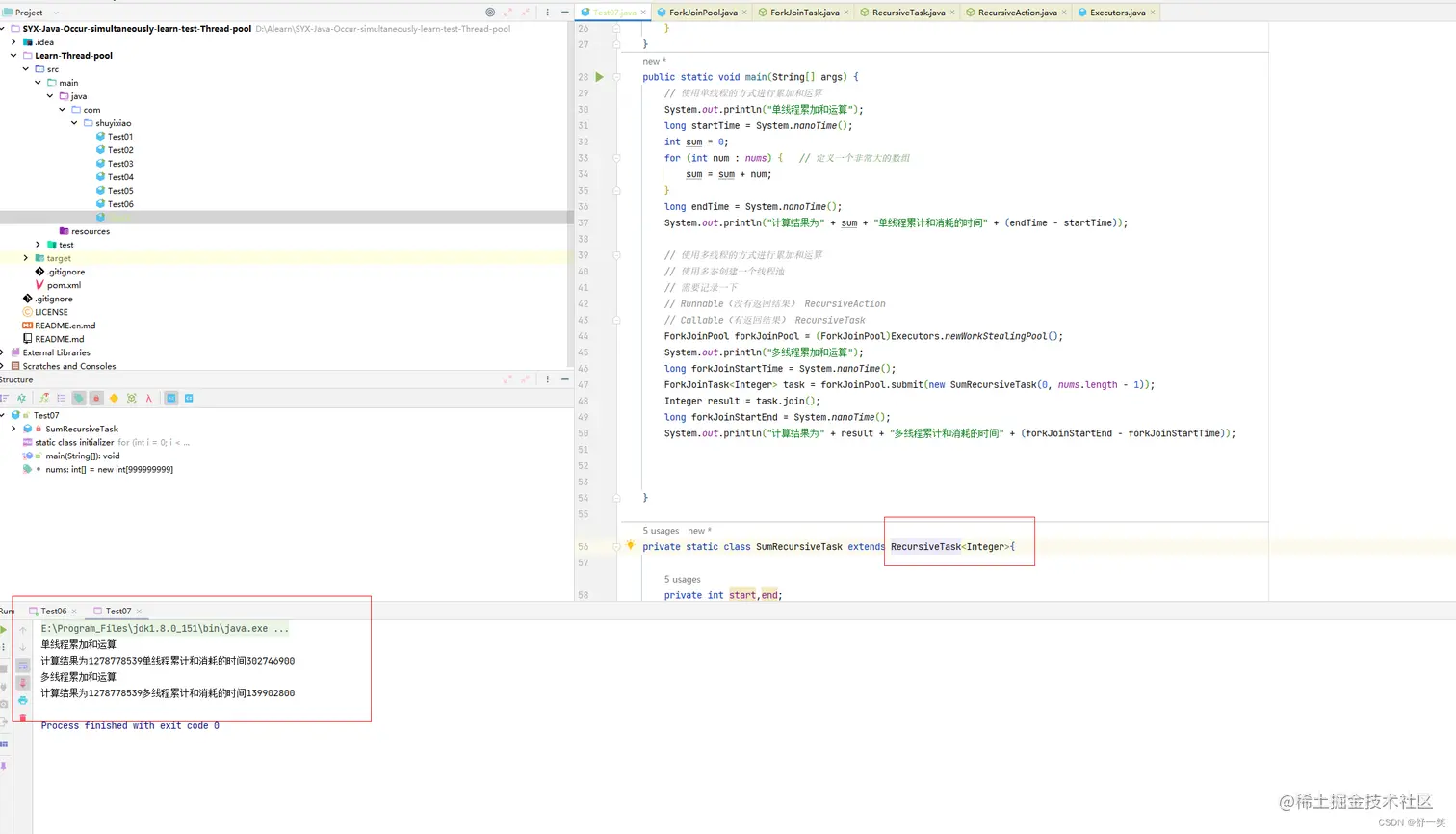Select the nums: int[] field in Structure
The height and width of the screenshot is (834, 1456).
point(109,469)
